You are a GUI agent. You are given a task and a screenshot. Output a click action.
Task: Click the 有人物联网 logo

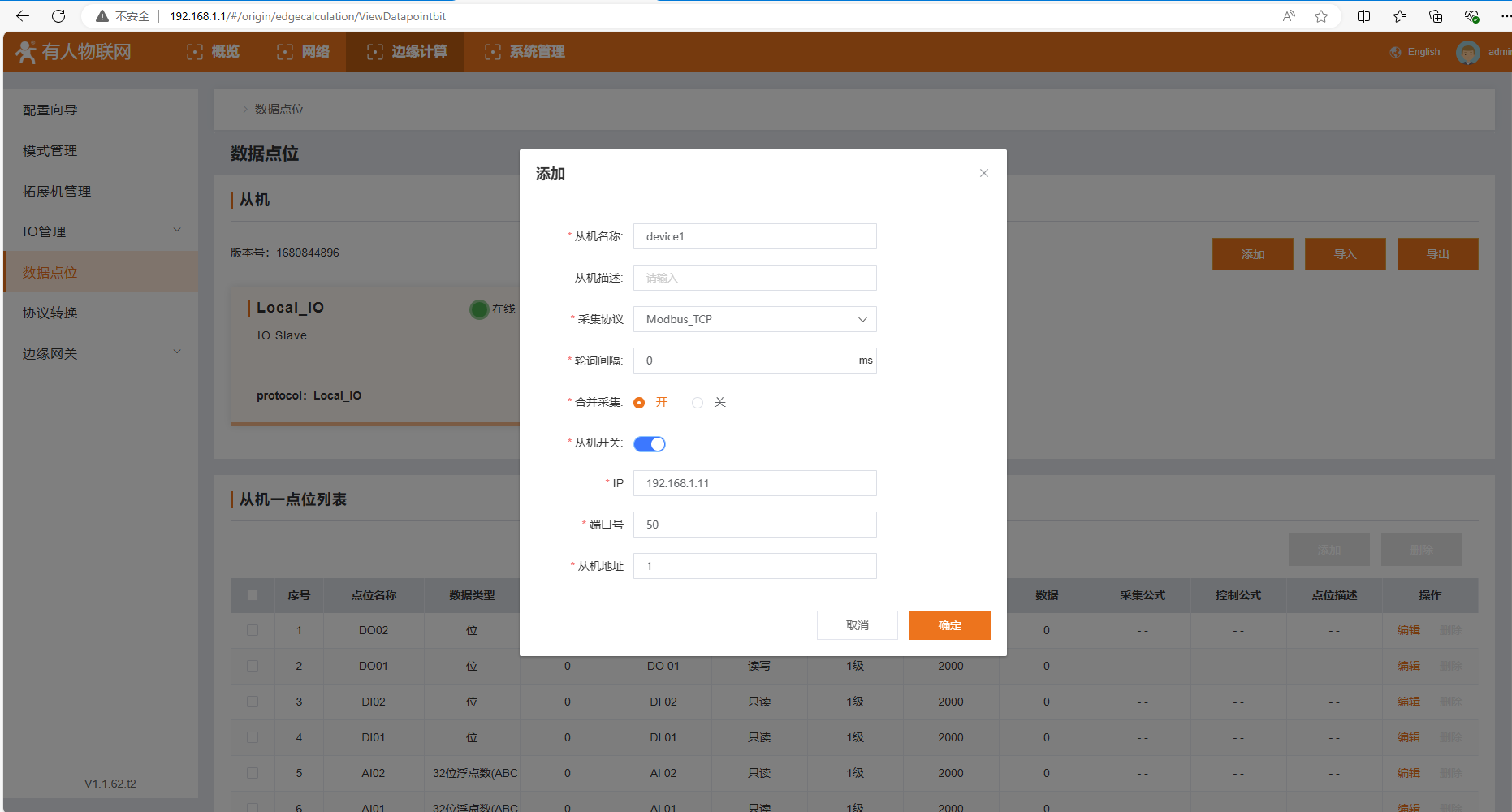(73, 52)
